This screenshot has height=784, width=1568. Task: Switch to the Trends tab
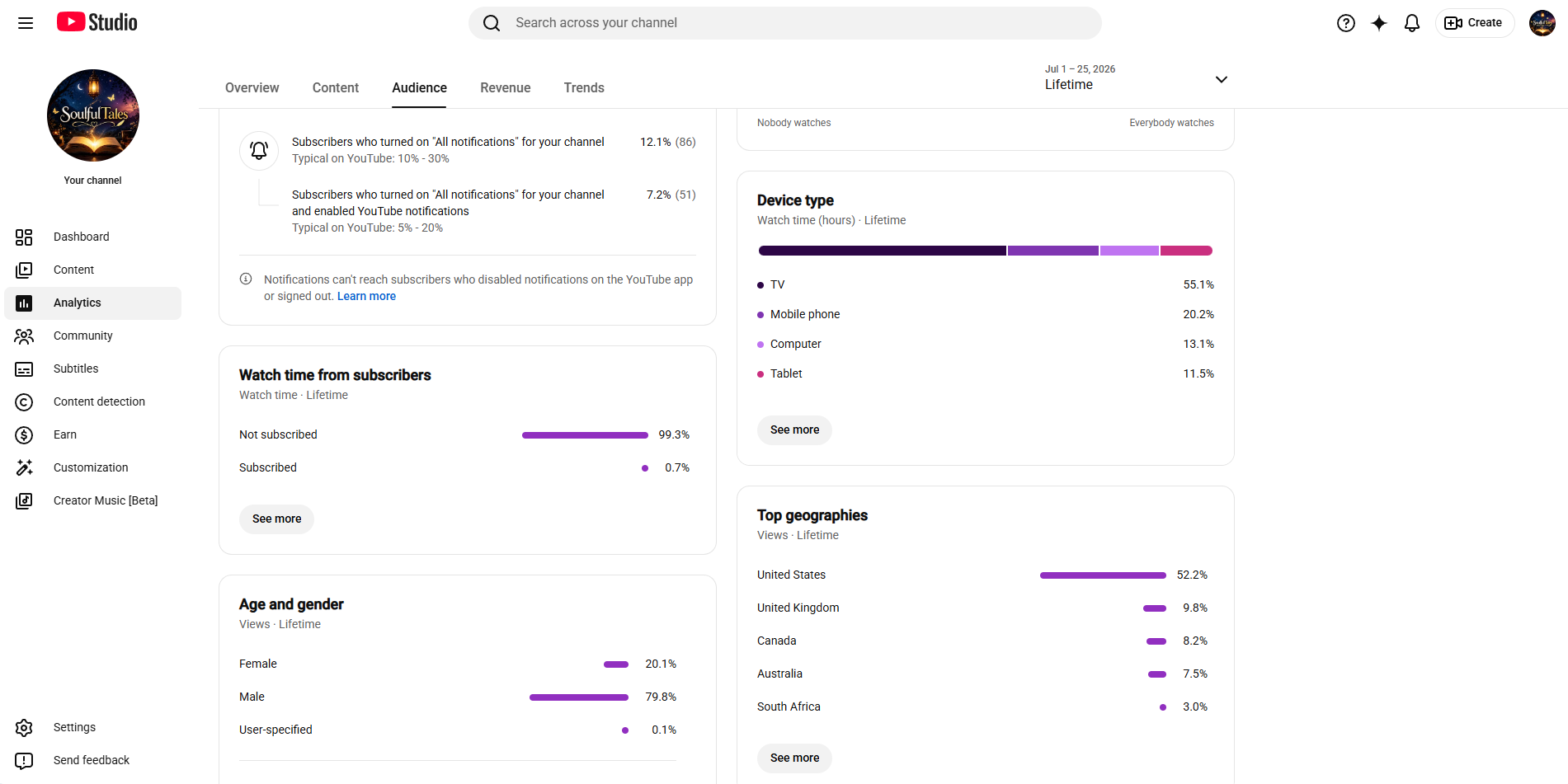click(x=584, y=87)
